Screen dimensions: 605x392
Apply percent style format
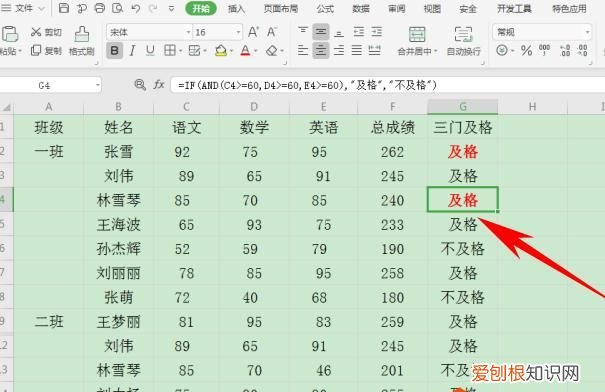(x=526, y=51)
